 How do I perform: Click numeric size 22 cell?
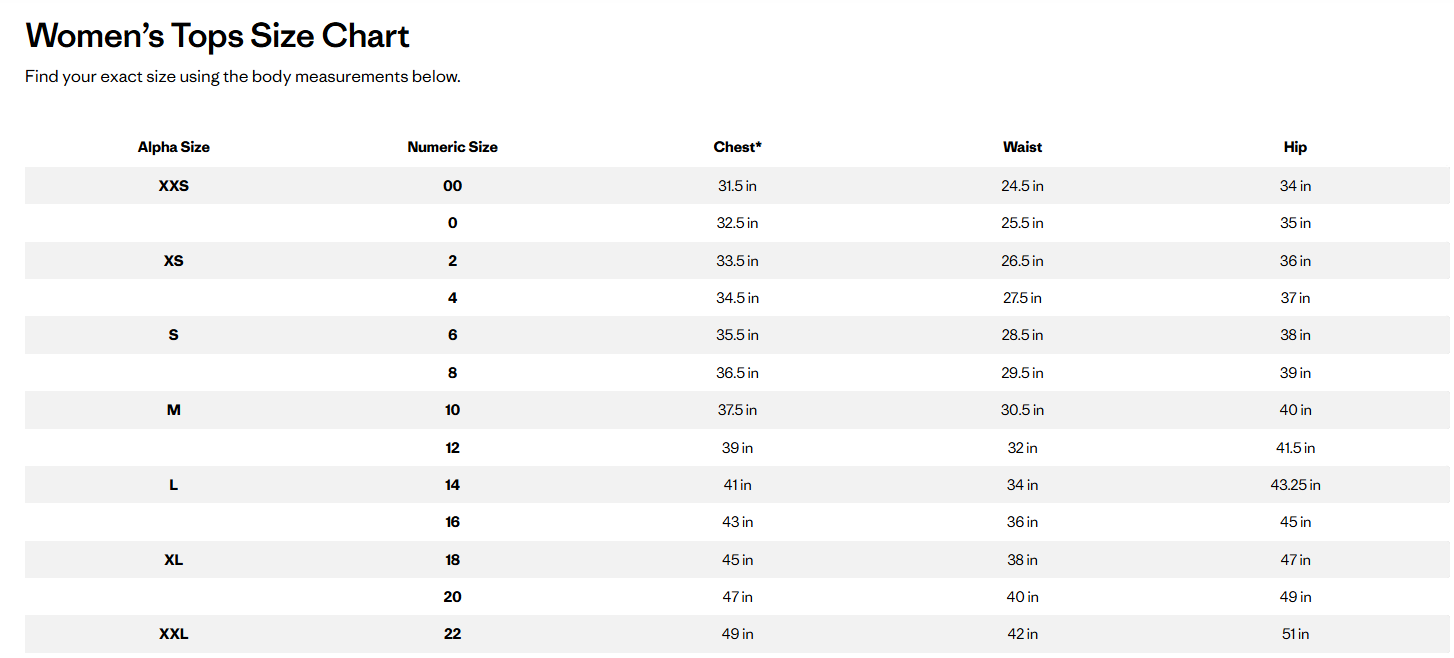[x=452, y=634]
